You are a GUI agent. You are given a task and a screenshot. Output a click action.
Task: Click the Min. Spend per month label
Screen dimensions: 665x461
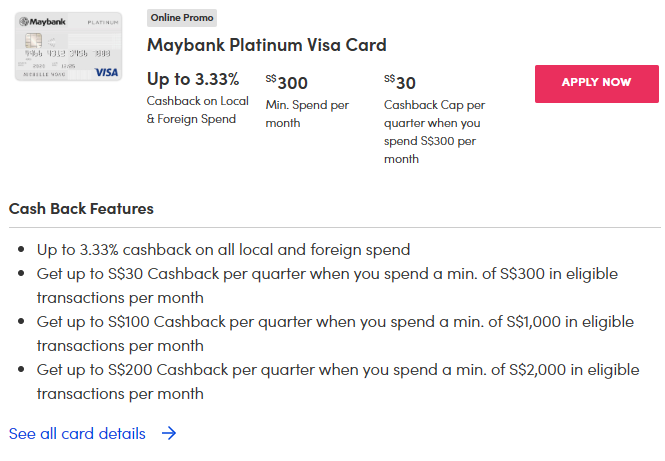305,113
